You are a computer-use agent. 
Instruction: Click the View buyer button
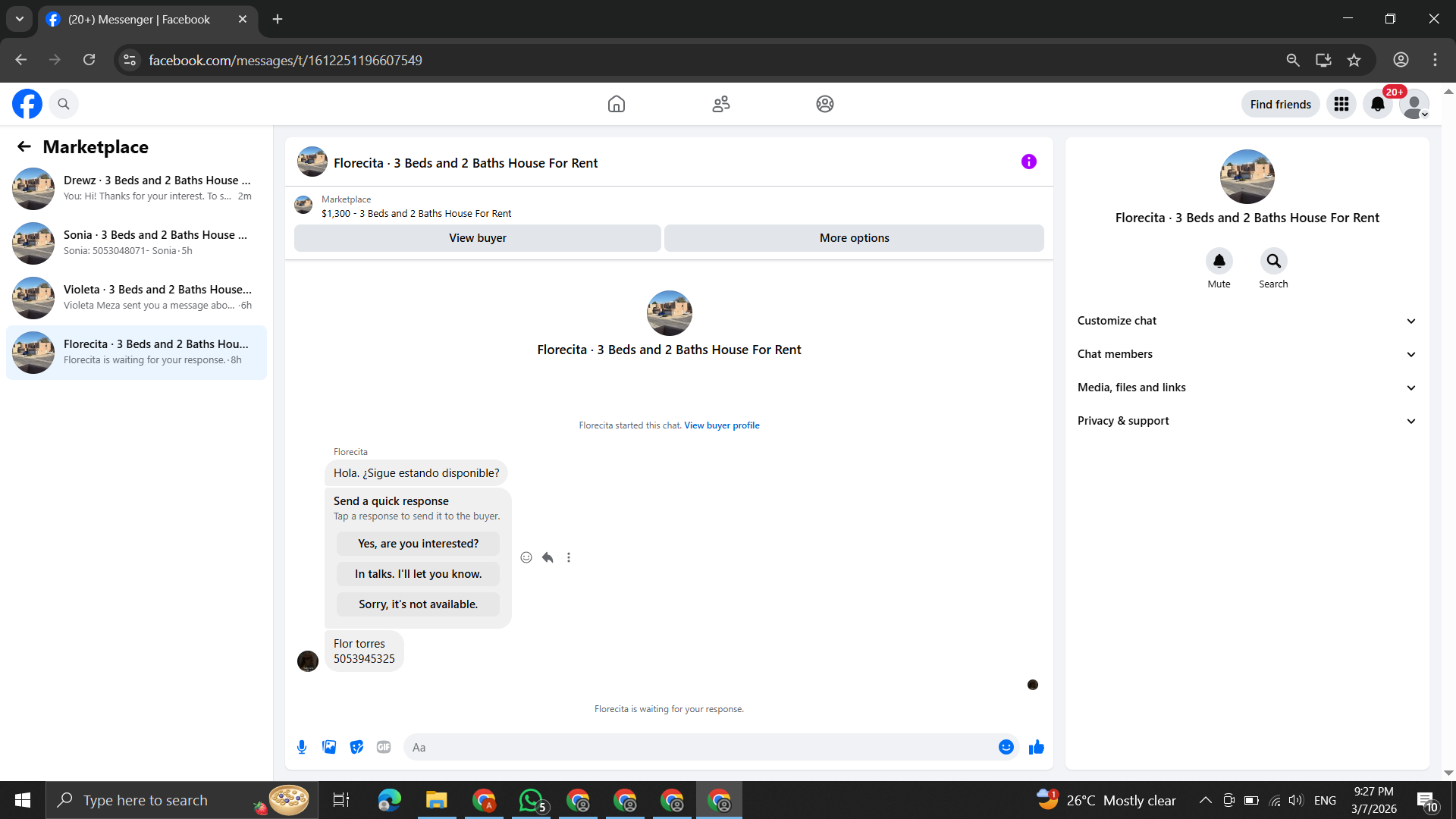(x=478, y=238)
